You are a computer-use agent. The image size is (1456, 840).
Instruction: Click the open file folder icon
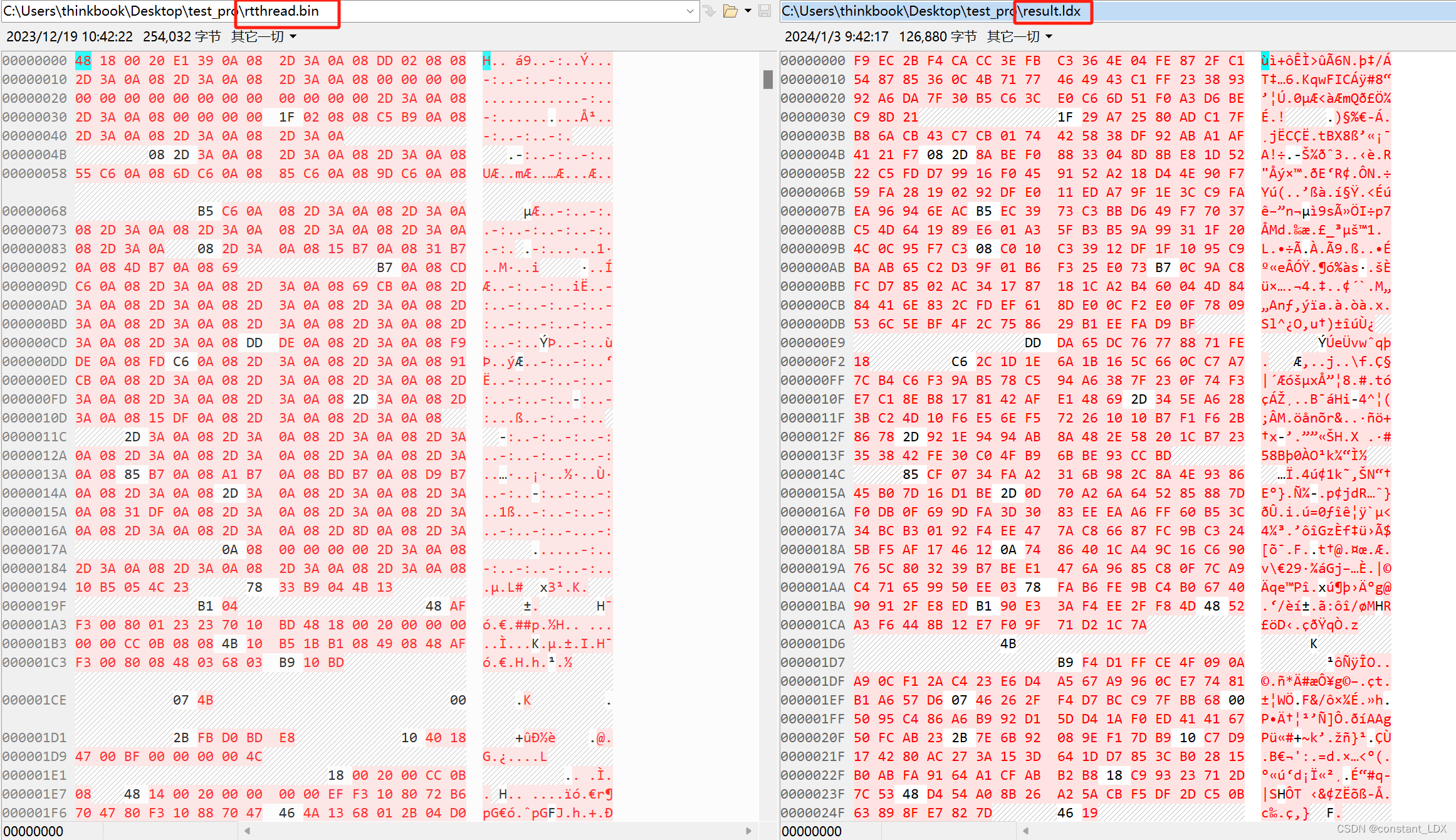(x=730, y=11)
